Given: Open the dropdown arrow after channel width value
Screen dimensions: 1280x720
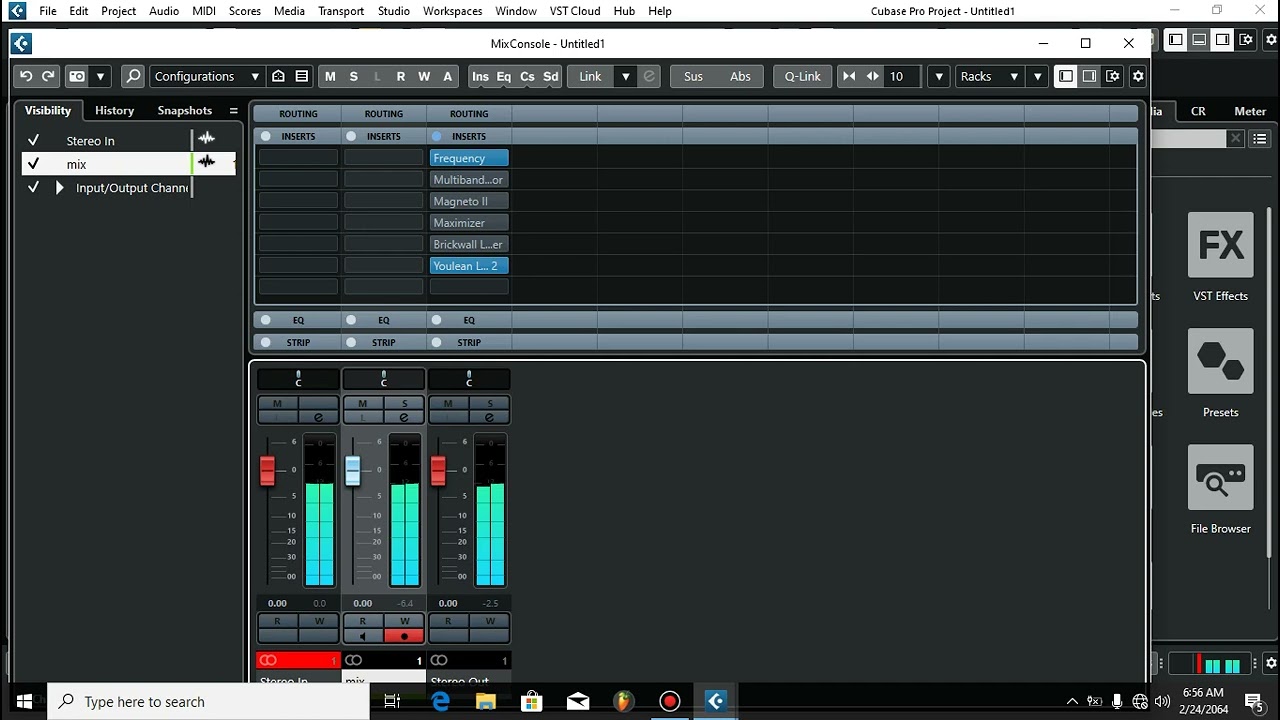Looking at the screenshot, I should click(x=938, y=76).
